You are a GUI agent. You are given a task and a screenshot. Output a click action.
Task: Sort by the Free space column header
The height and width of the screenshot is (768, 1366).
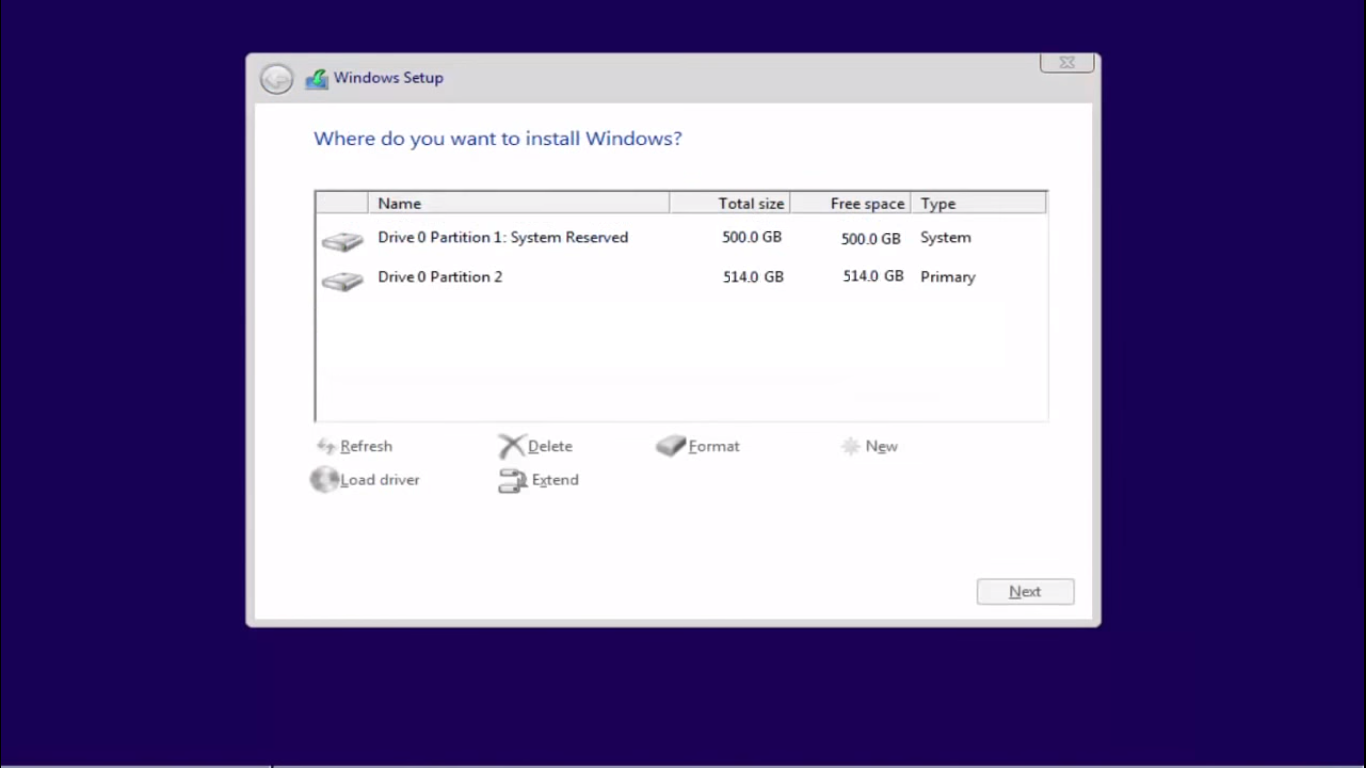coord(850,203)
